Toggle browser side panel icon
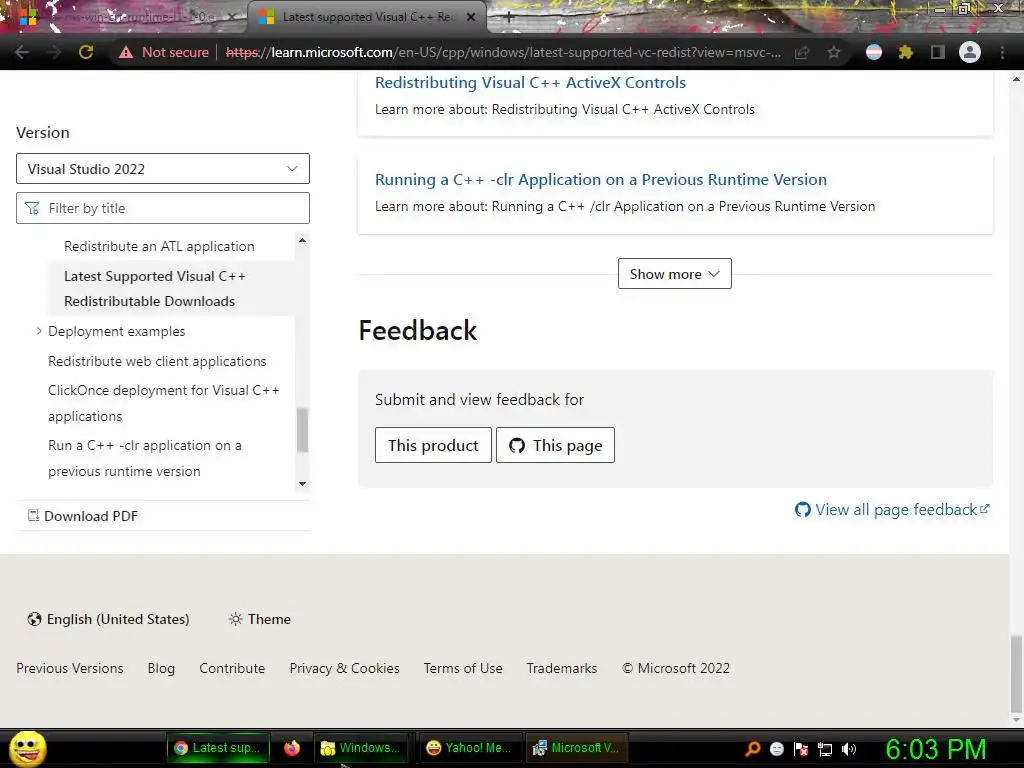The width and height of the screenshot is (1024, 768). tap(938, 52)
